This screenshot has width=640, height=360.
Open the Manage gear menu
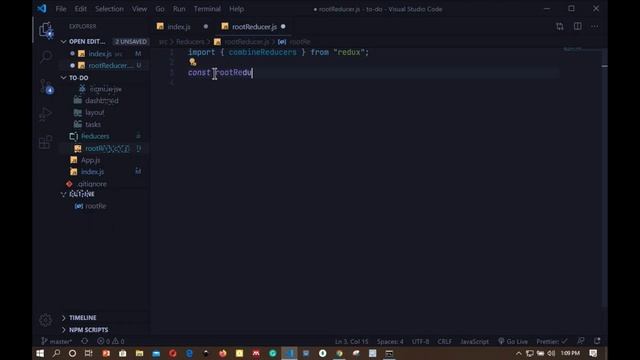click(46, 320)
